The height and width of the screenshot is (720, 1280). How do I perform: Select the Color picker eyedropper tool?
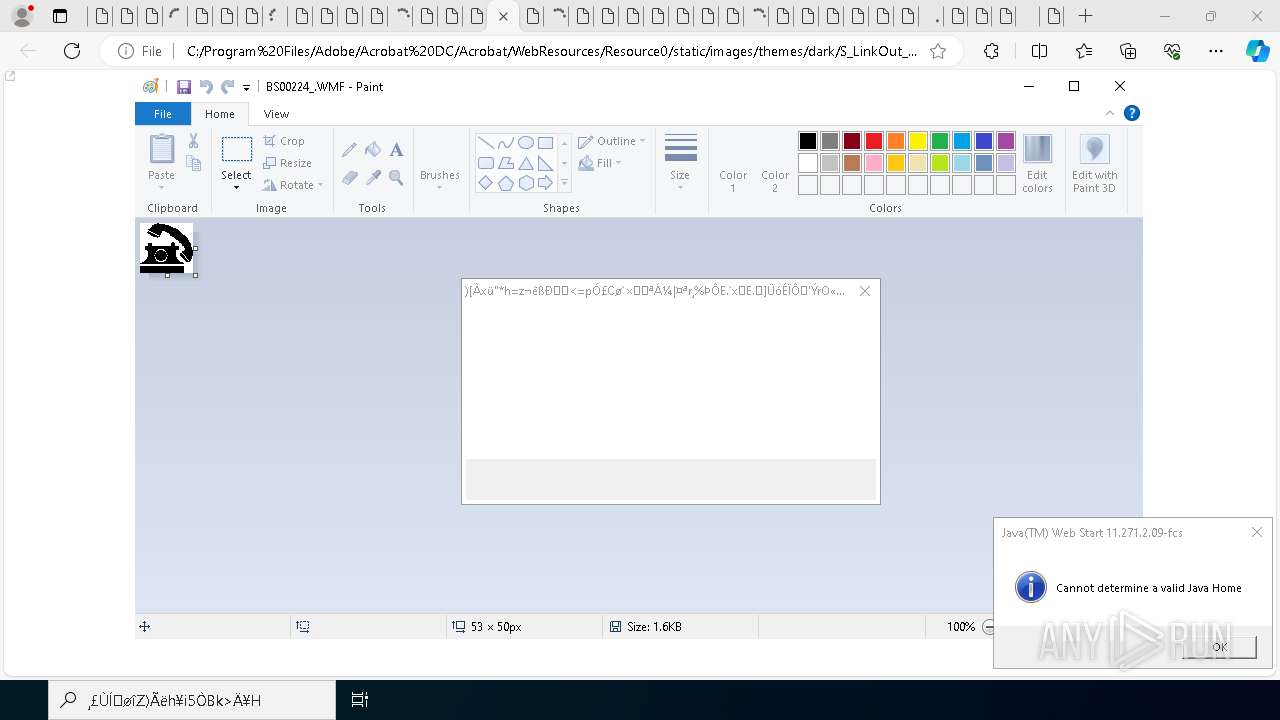point(373,177)
